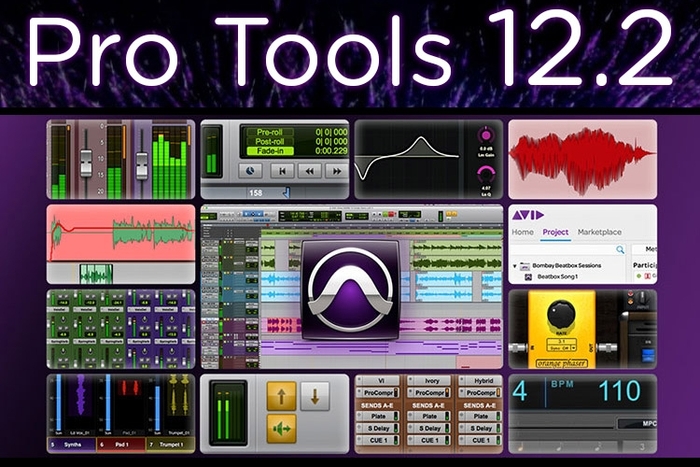This screenshot has width=700, height=467.
Task: Click the yellow up arrow button
Action: point(281,396)
